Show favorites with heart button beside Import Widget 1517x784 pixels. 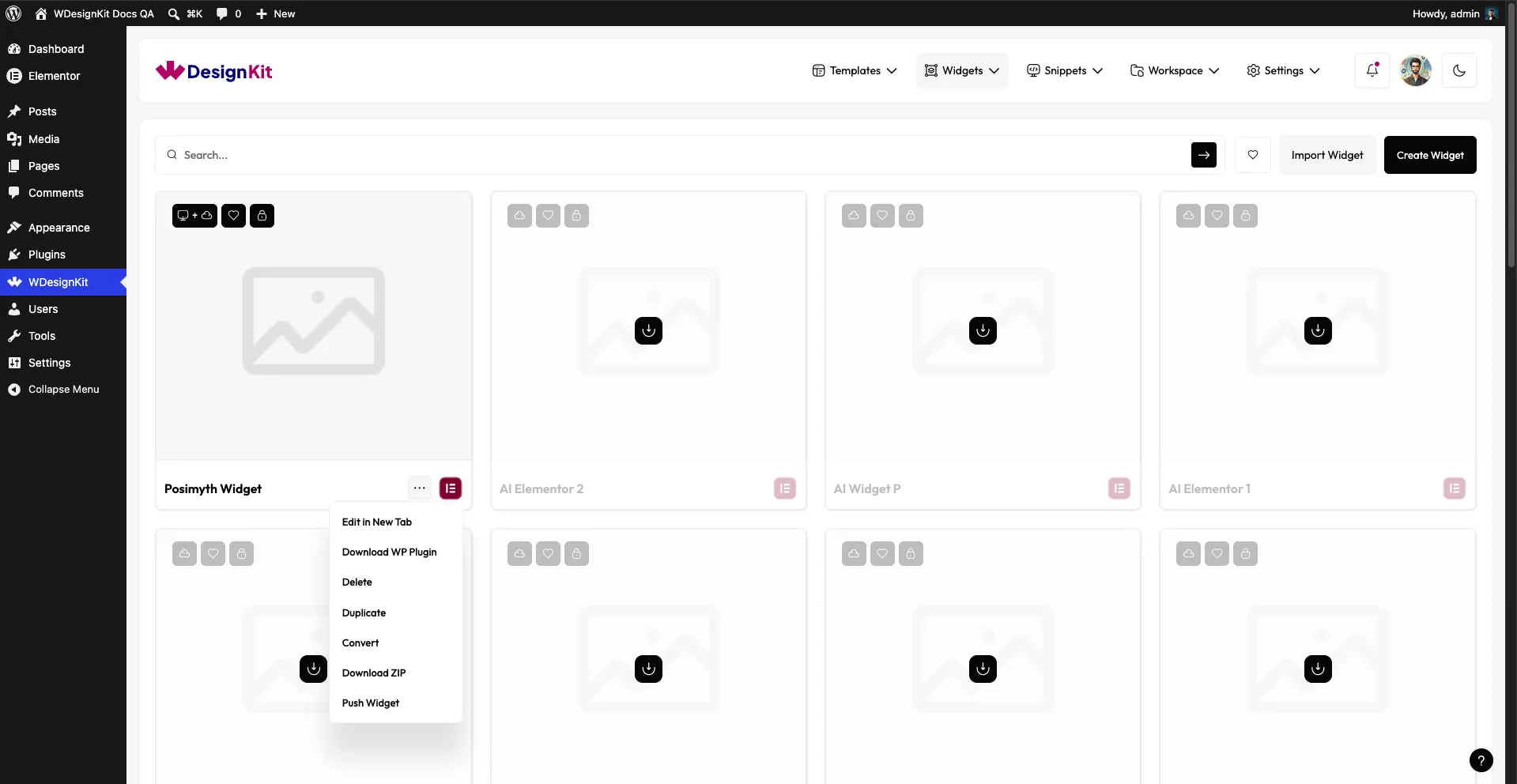click(x=1253, y=155)
